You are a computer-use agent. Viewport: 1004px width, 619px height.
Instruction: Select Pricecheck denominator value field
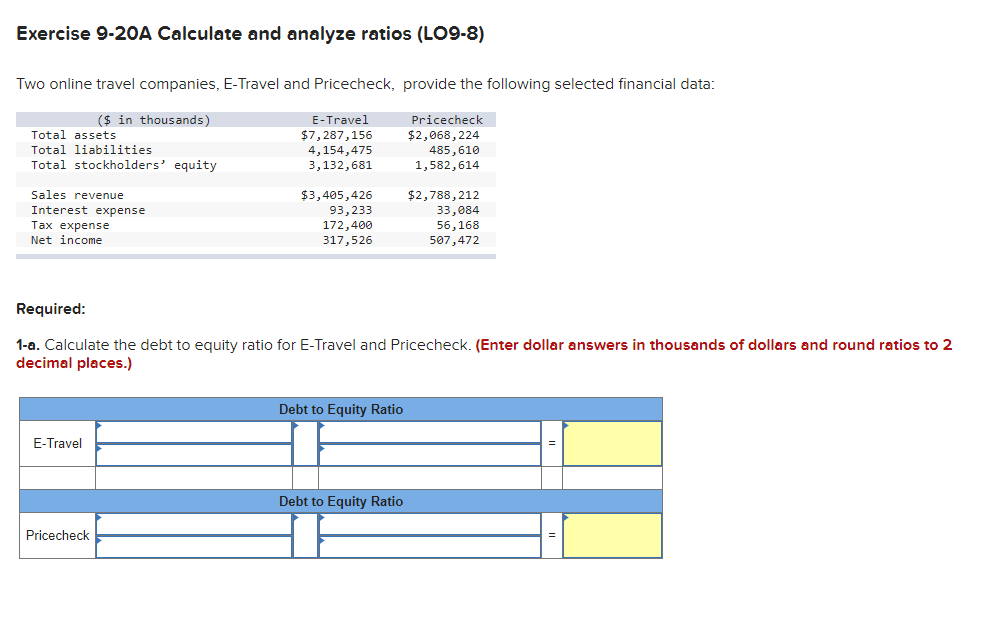pyautogui.click(x=430, y=547)
